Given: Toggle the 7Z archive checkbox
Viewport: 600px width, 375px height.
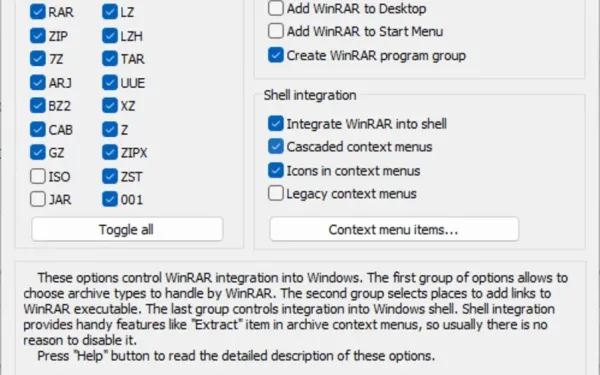Looking at the screenshot, I should coord(38,59).
